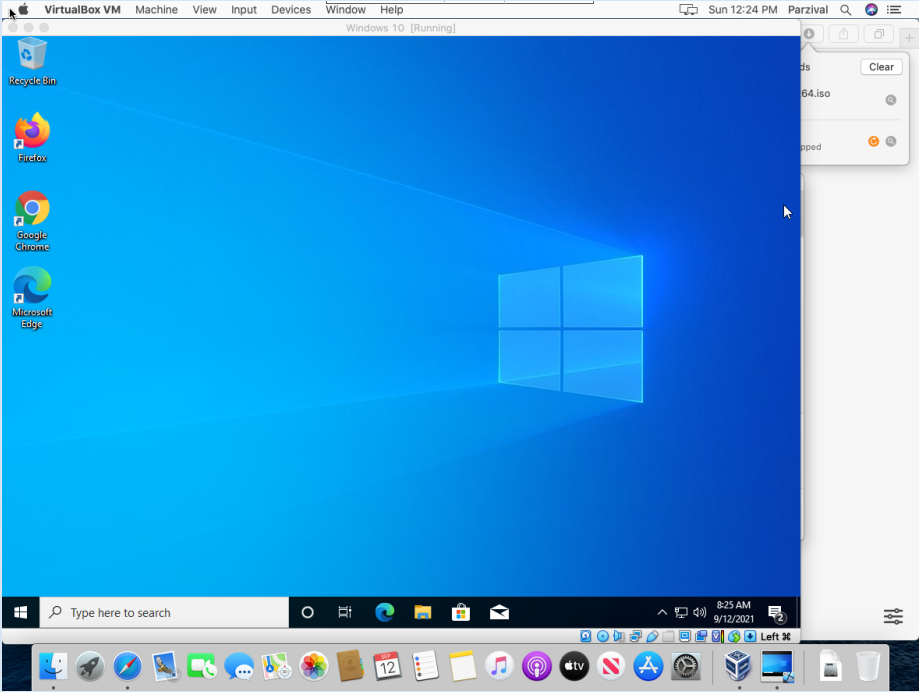The height and width of the screenshot is (692, 919).
Task: Open macOS Notification Center
Action: (x=894, y=9)
